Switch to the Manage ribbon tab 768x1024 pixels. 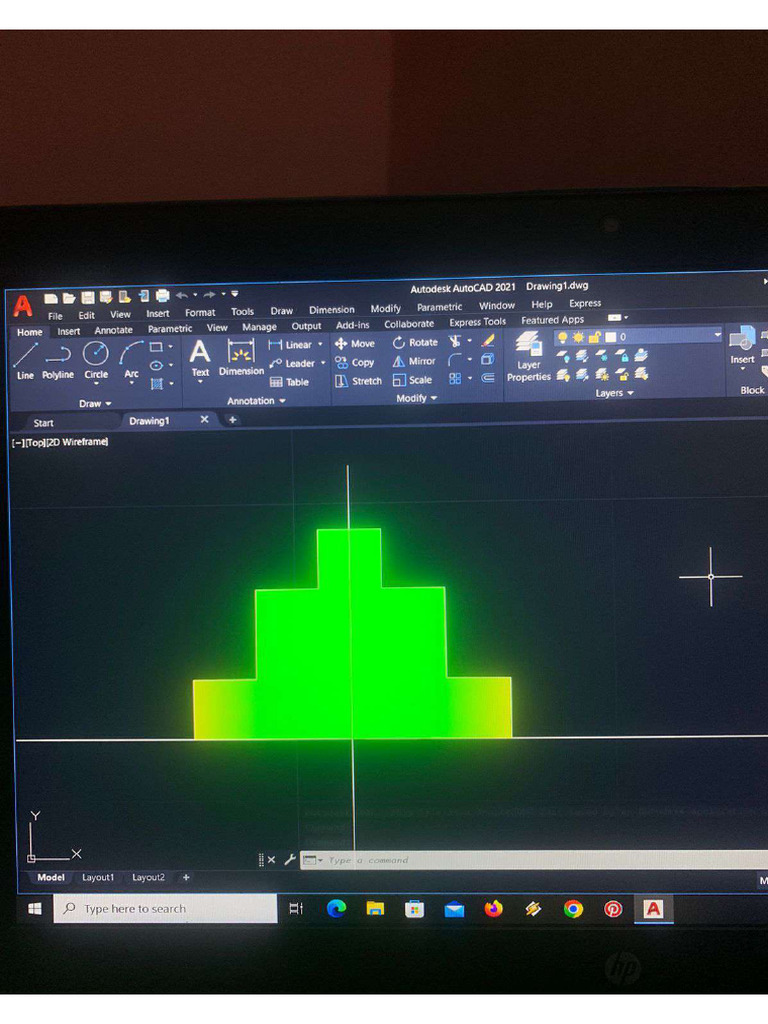click(259, 327)
